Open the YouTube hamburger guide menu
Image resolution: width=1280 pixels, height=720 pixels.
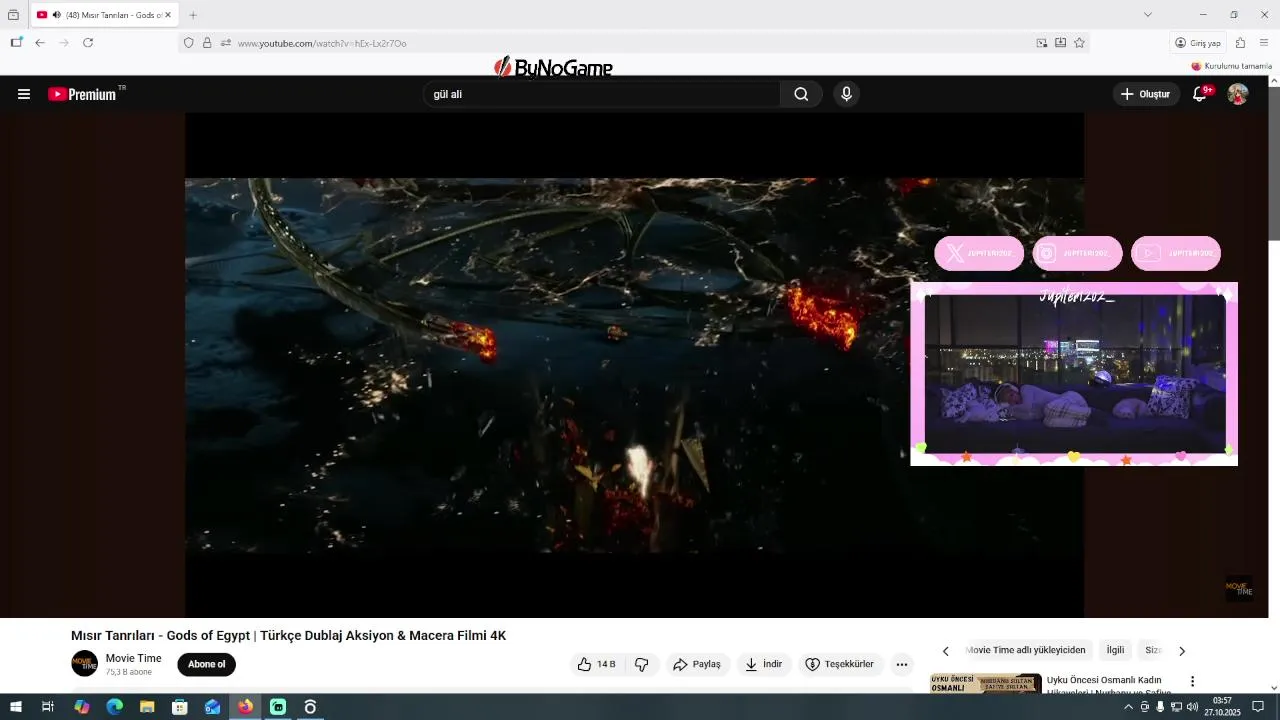click(24, 94)
